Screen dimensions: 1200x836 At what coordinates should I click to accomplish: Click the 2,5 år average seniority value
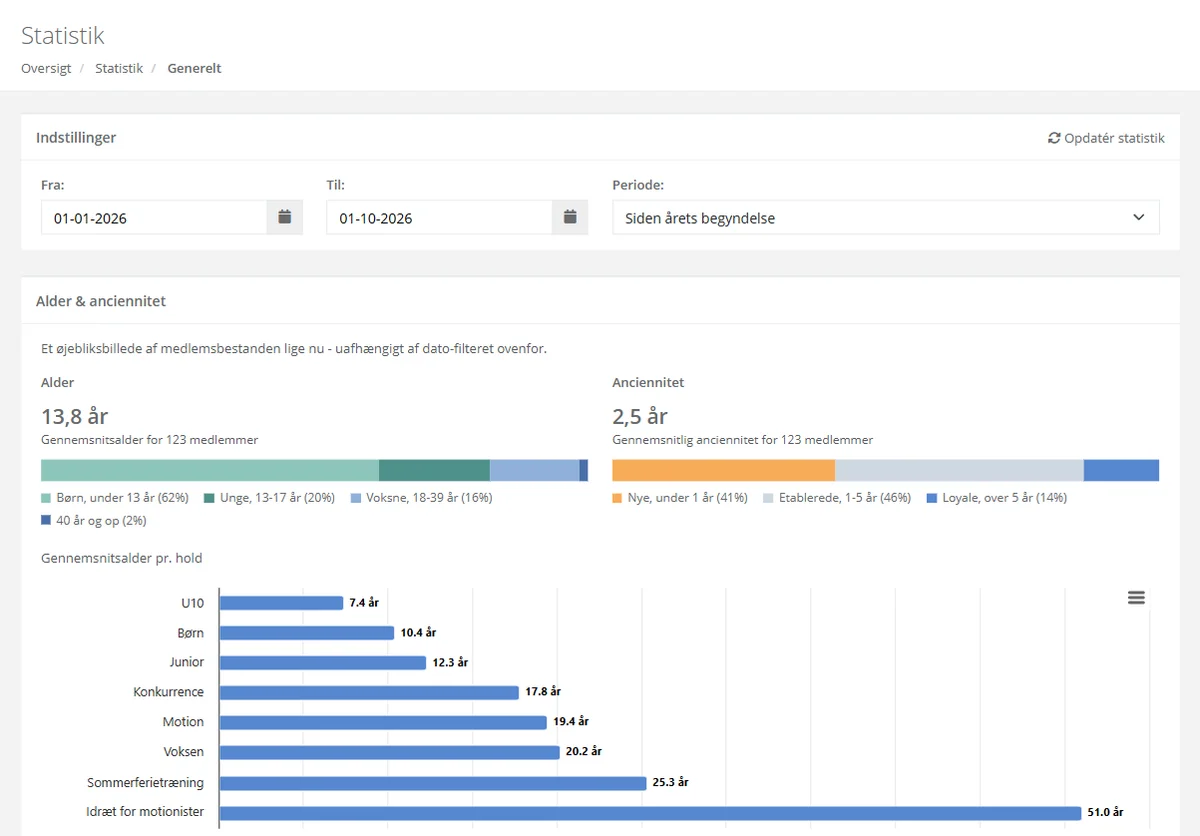(640, 416)
